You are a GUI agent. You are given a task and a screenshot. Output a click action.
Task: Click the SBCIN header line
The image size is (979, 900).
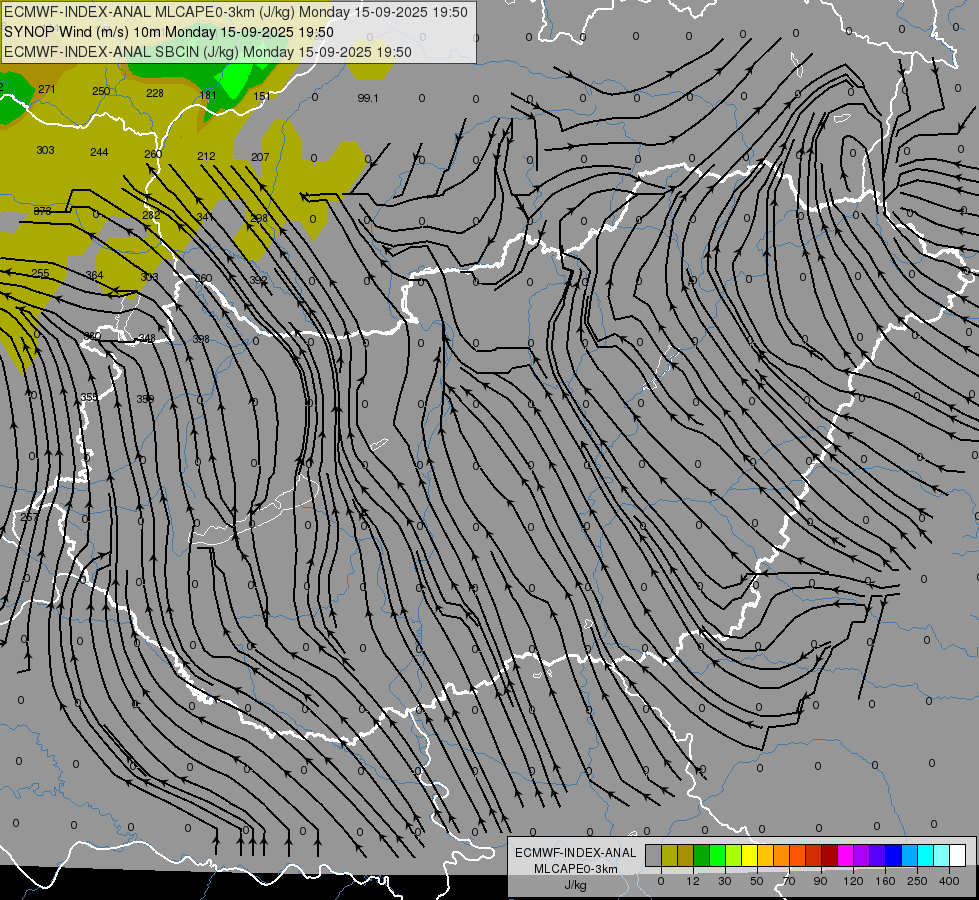(x=208, y=52)
